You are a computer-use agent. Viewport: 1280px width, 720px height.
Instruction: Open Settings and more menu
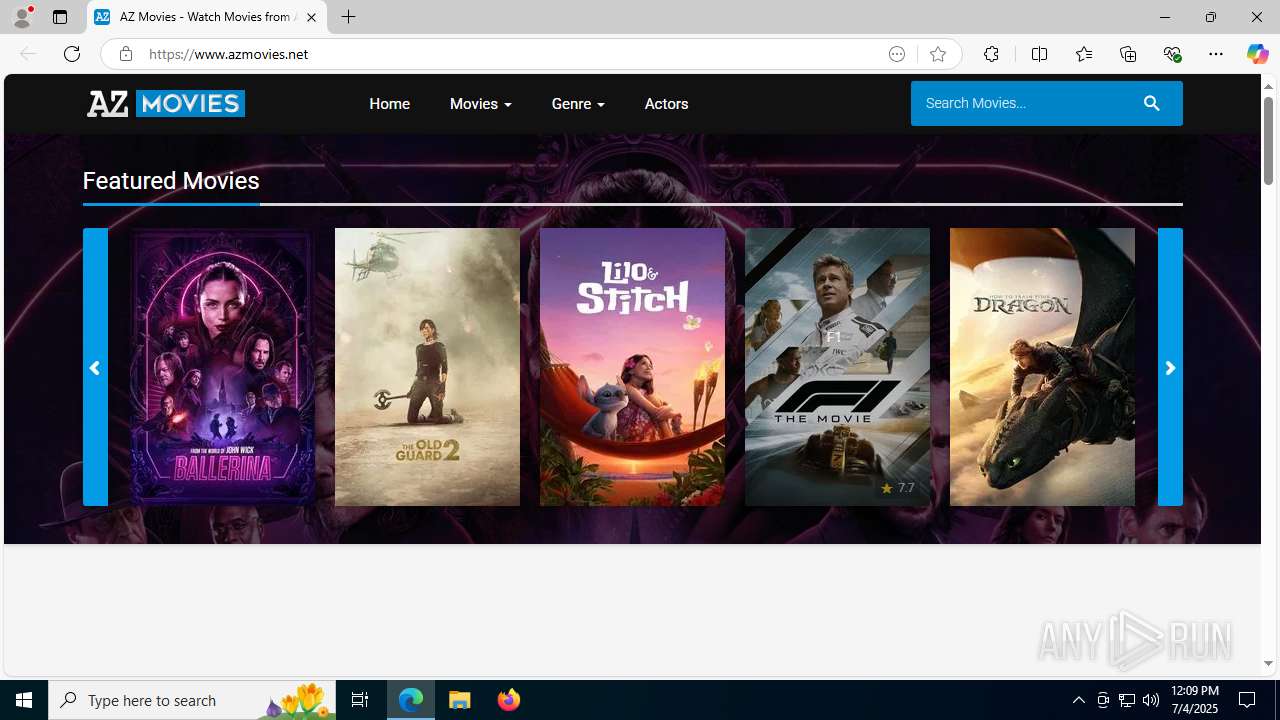click(1216, 54)
